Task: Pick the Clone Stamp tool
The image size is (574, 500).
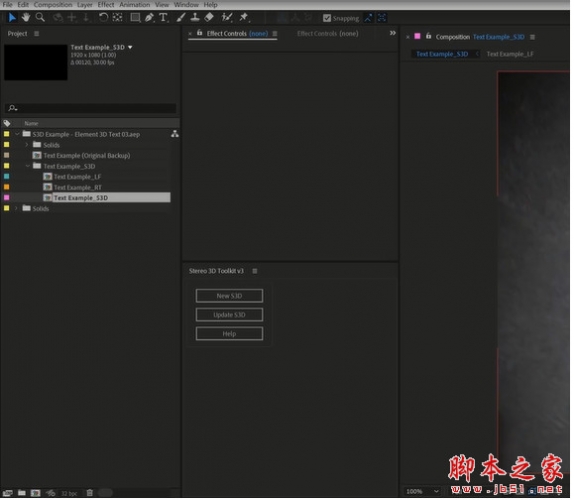Action: (195, 17)
